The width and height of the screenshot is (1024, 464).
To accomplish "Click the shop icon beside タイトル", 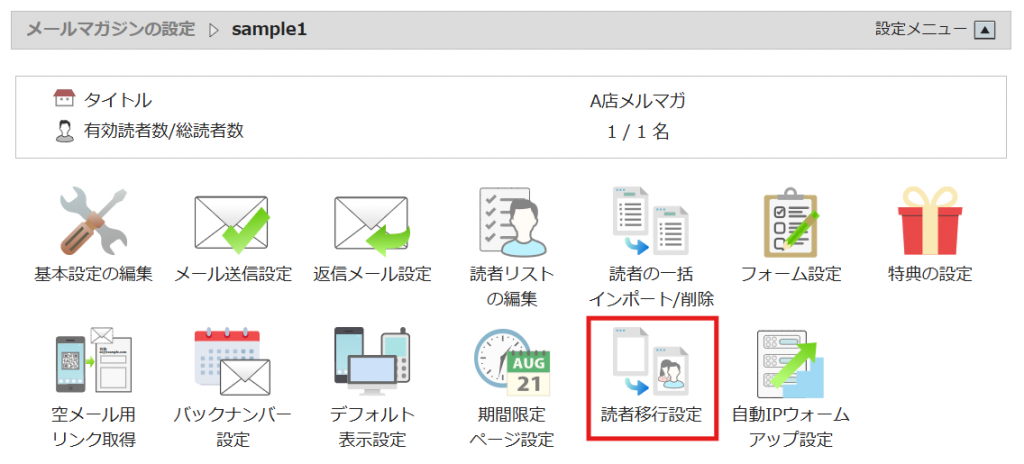I will [63, 99].
